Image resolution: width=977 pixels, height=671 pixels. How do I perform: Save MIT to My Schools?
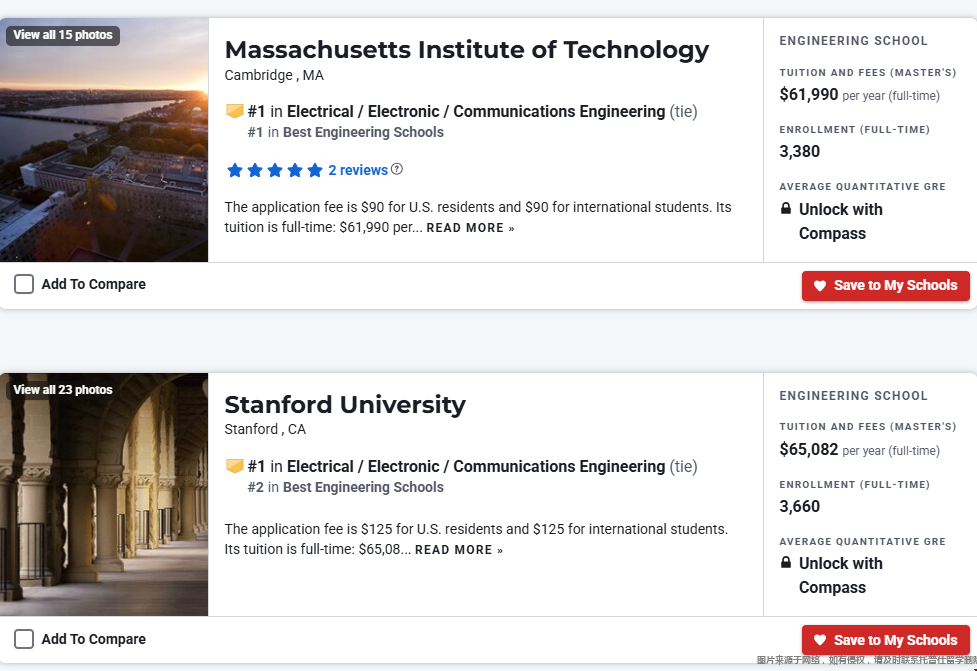click(x=885, y=285)
